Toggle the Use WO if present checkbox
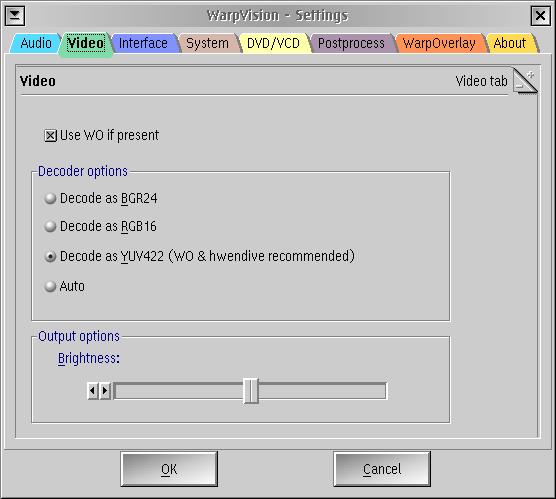This screenshot has height=499, width=556. (50, 135)
